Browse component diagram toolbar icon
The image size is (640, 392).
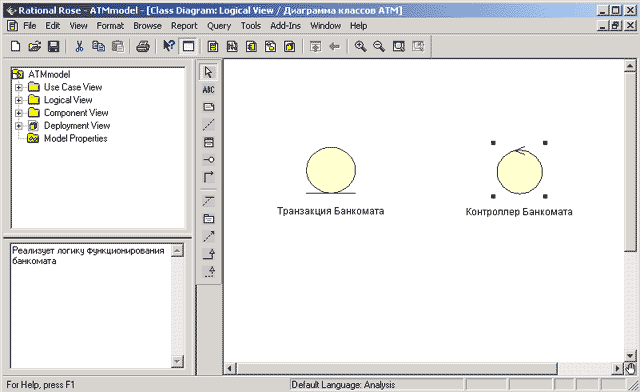tap(251, 46)
